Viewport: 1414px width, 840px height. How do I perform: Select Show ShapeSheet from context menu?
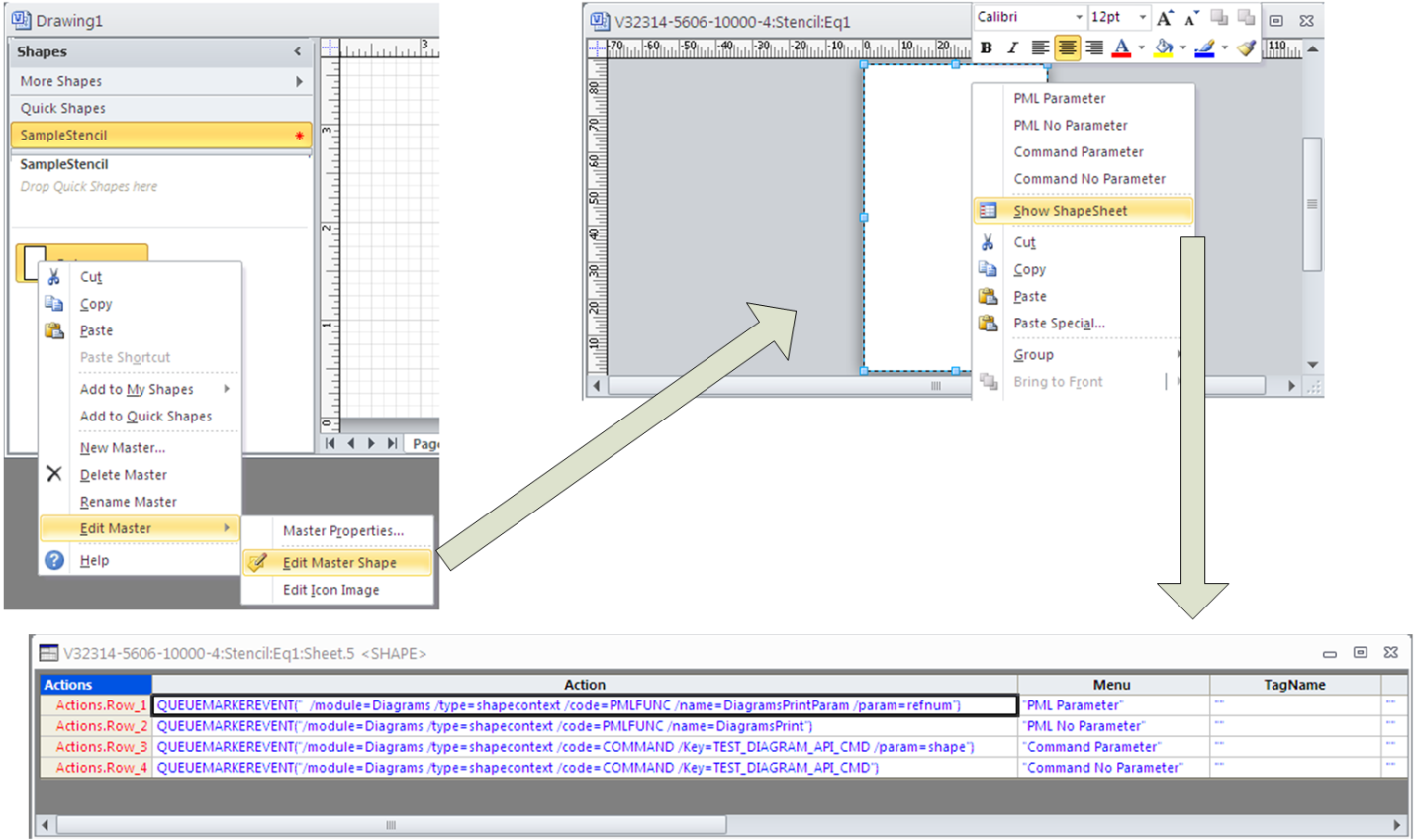click(1070, 211)
